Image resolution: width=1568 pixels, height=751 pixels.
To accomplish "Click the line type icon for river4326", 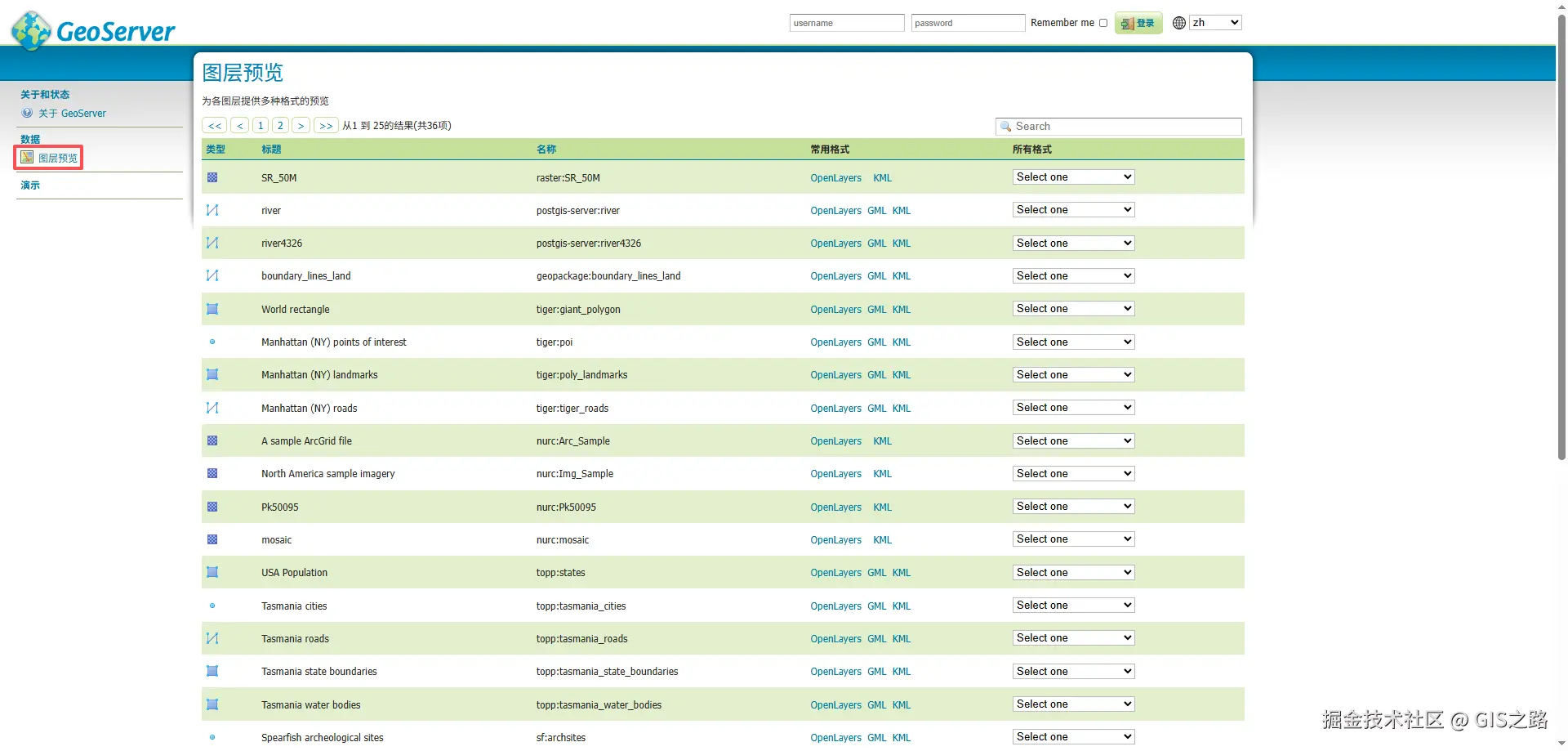I will 212,243.
